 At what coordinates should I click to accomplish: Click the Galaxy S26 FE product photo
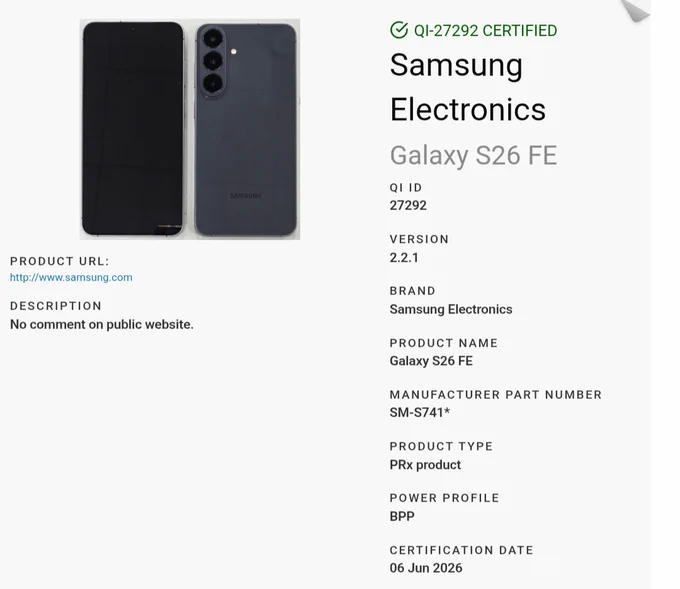tap(190, 129)
